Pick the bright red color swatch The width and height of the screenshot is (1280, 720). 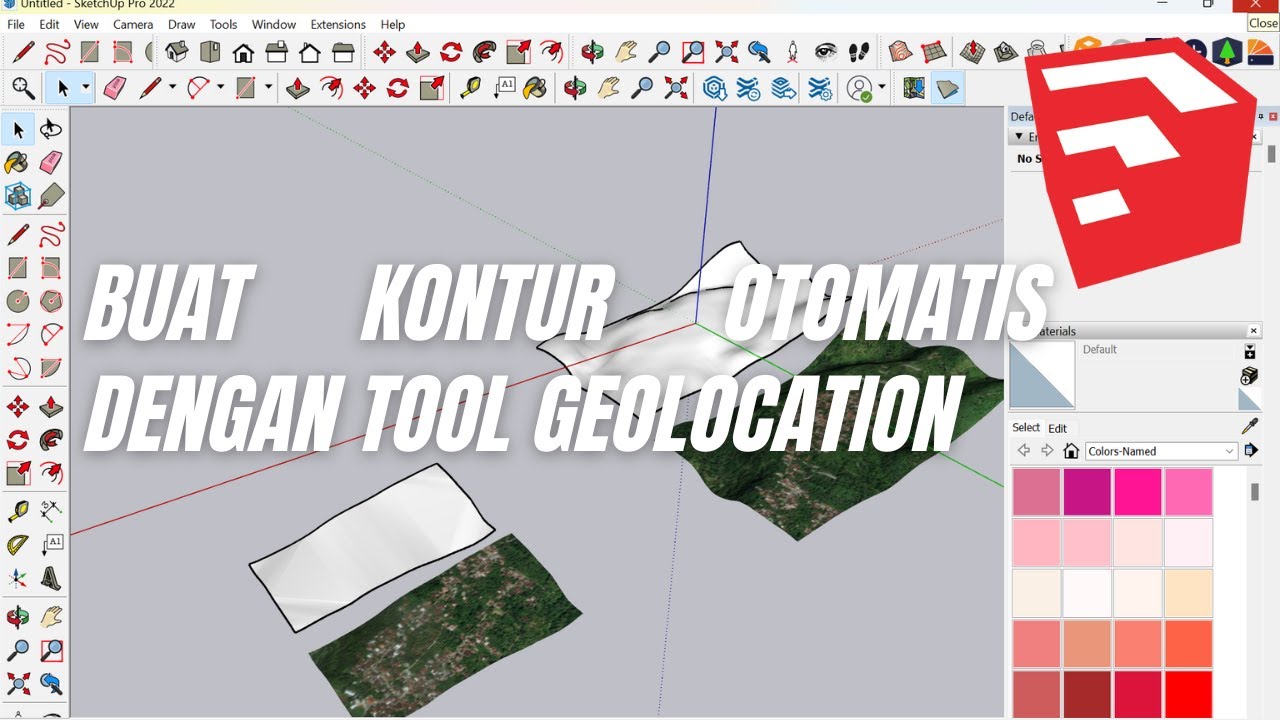1188,695
